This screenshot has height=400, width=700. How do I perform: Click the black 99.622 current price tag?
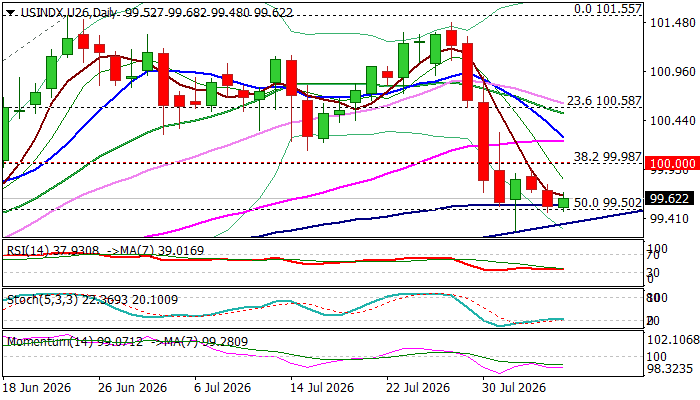(x=669, y=199)
